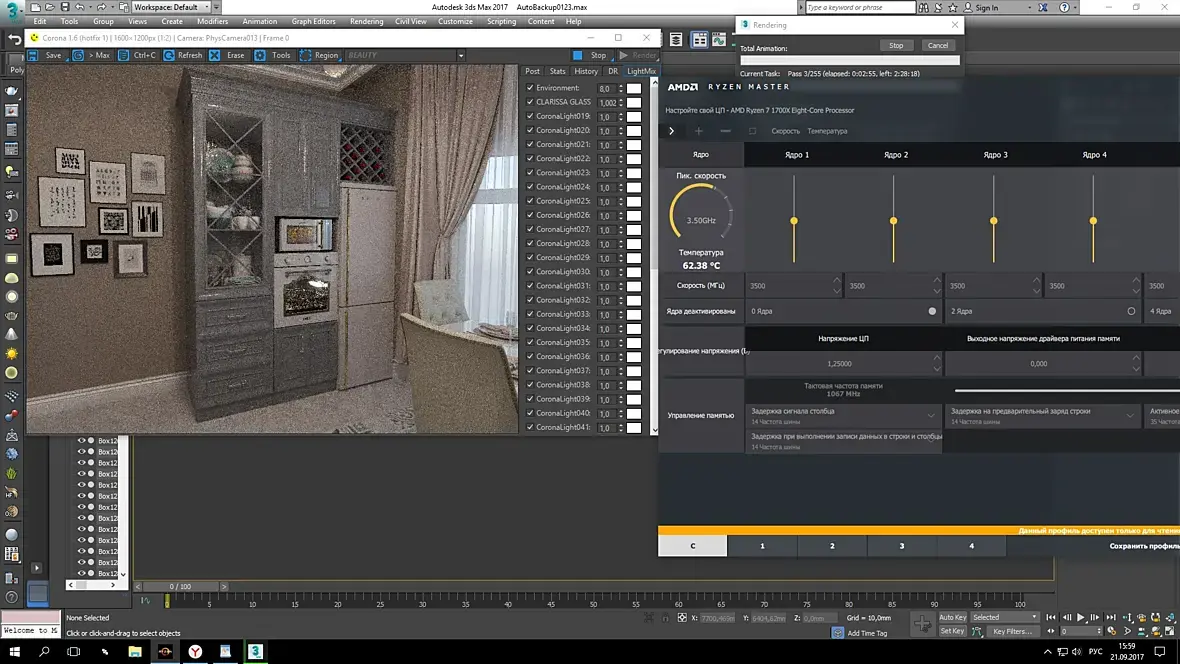This screenshot has height=664, width=1180.
Task: Click the Set Keys large plus icon
Action: click(923, 624)
